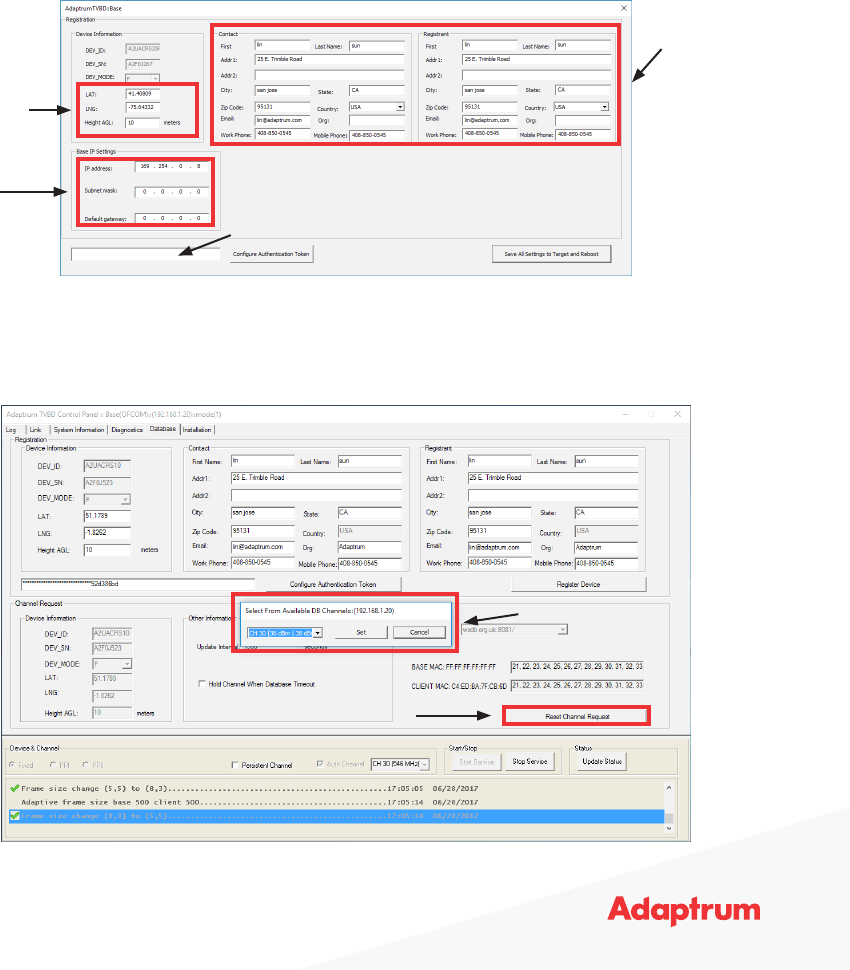Select the Fixed radio button
The width and height of the screenshot is (850, 970).
click(12, 765)
